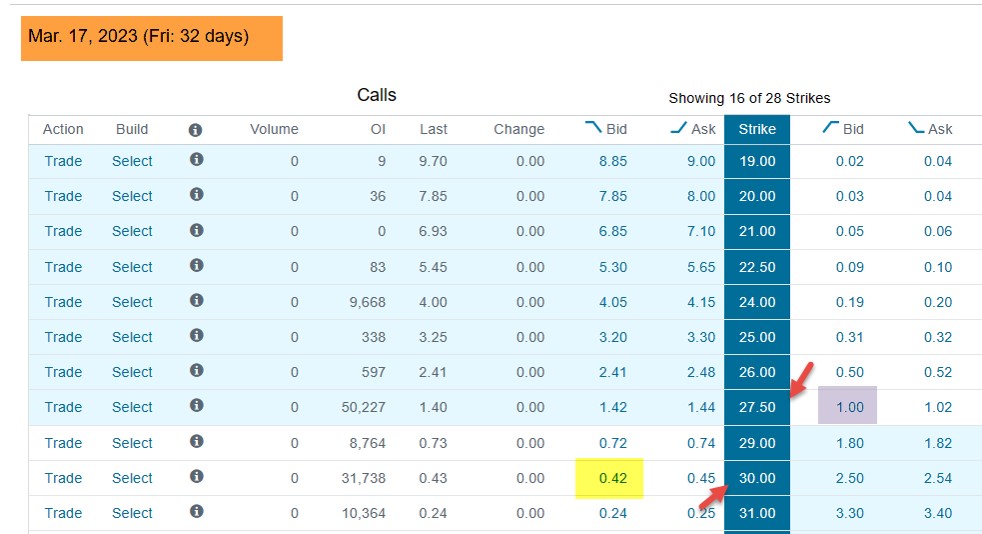
Task: Click info icon in the 22.50 strike row
Action: pos(196,265)
